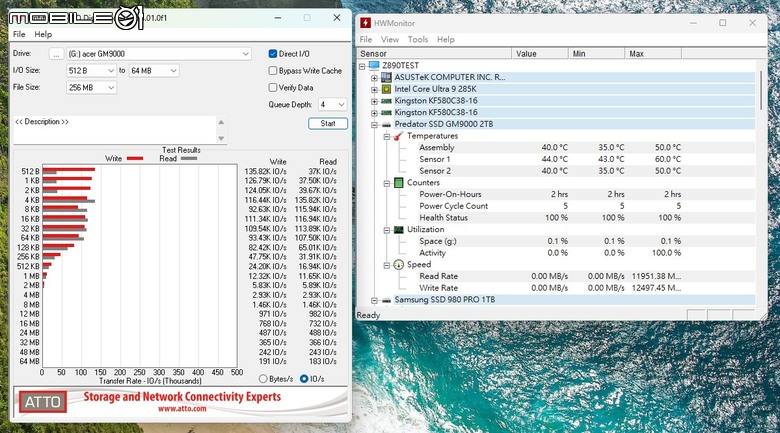Click the Temperatures thermometer icon

[x=398, y=136]
